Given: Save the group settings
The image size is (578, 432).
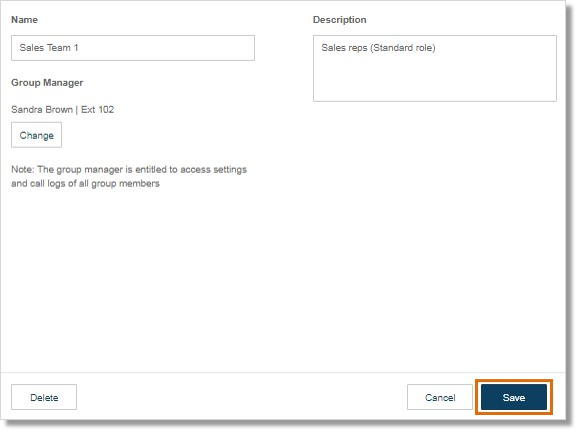Looking at the screenshot, I should [x=514, y=397].
